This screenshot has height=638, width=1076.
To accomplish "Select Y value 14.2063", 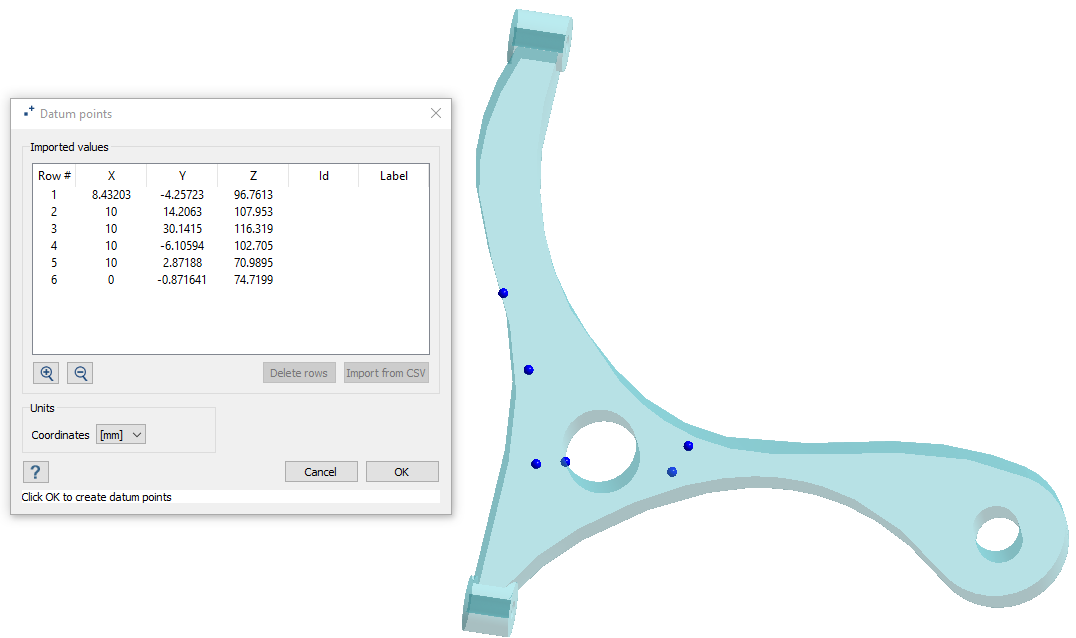I will (182, 212).
